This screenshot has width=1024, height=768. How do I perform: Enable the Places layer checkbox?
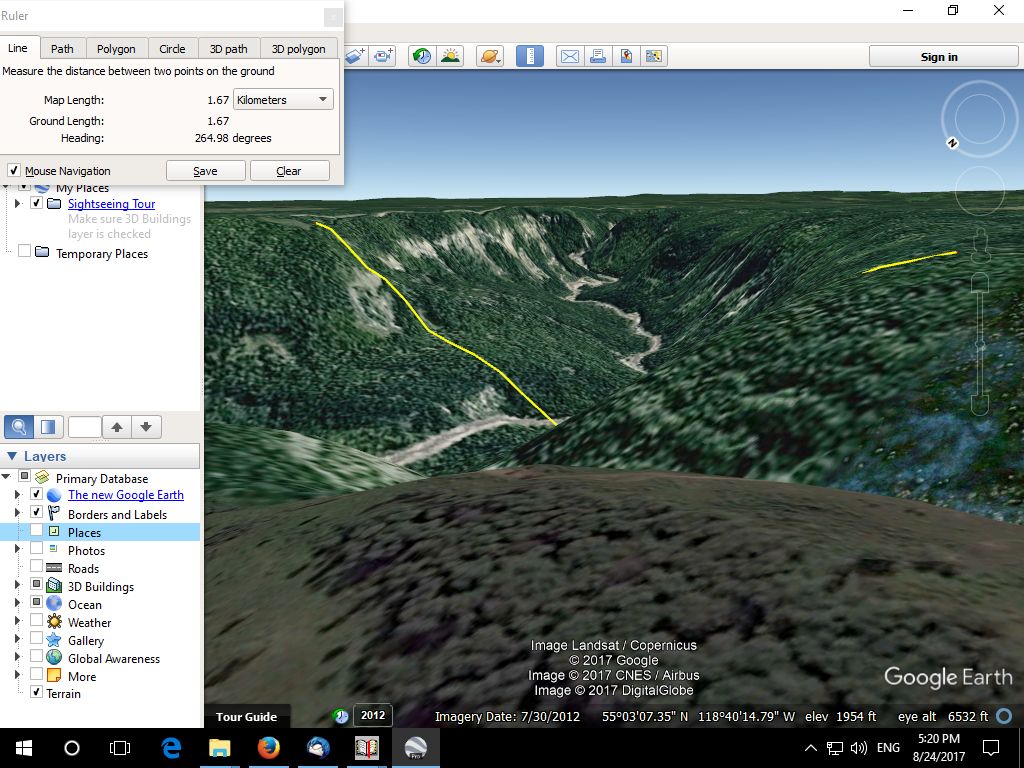click(37, 530)
